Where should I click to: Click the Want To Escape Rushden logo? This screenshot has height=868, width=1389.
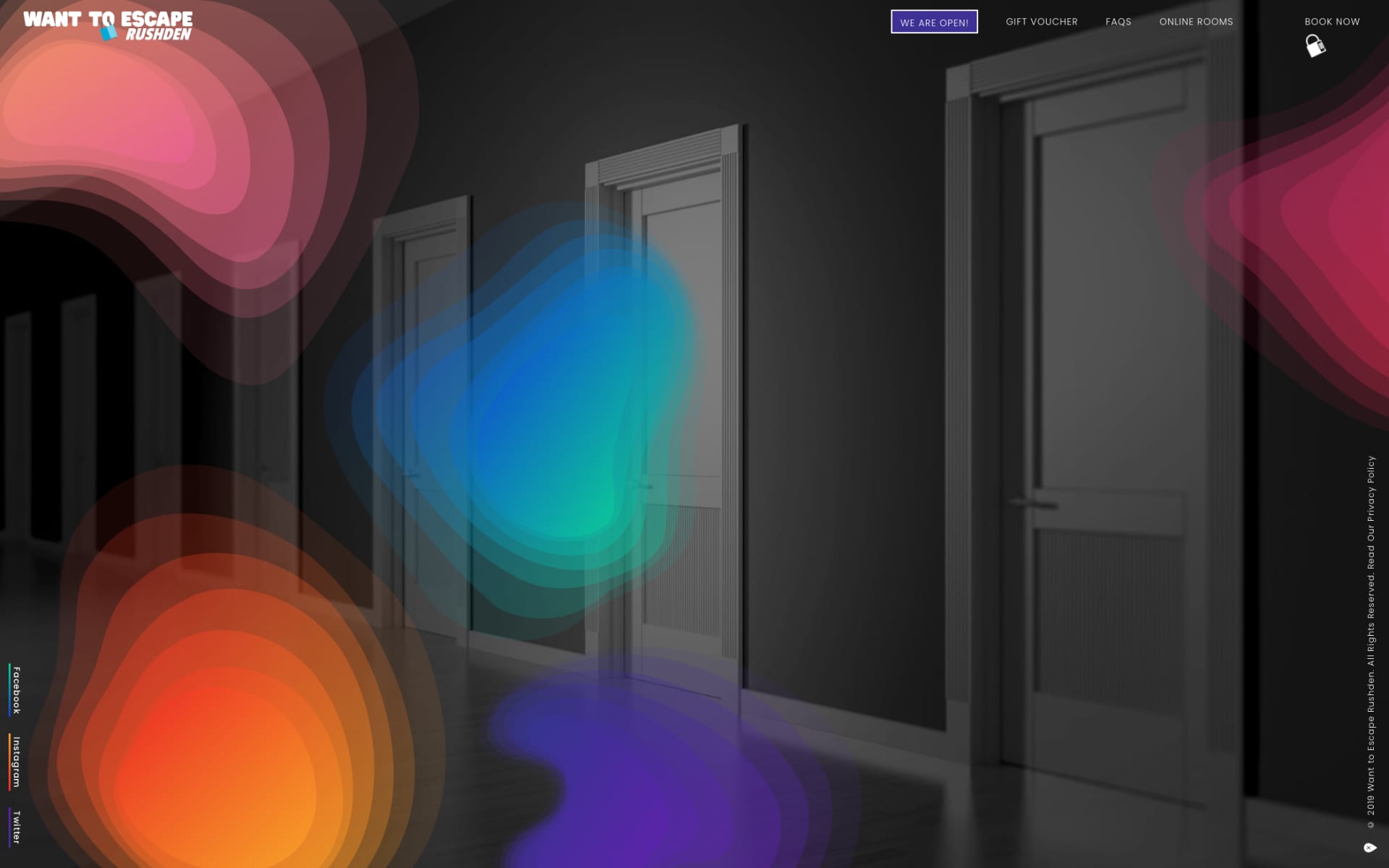point(108,25)
